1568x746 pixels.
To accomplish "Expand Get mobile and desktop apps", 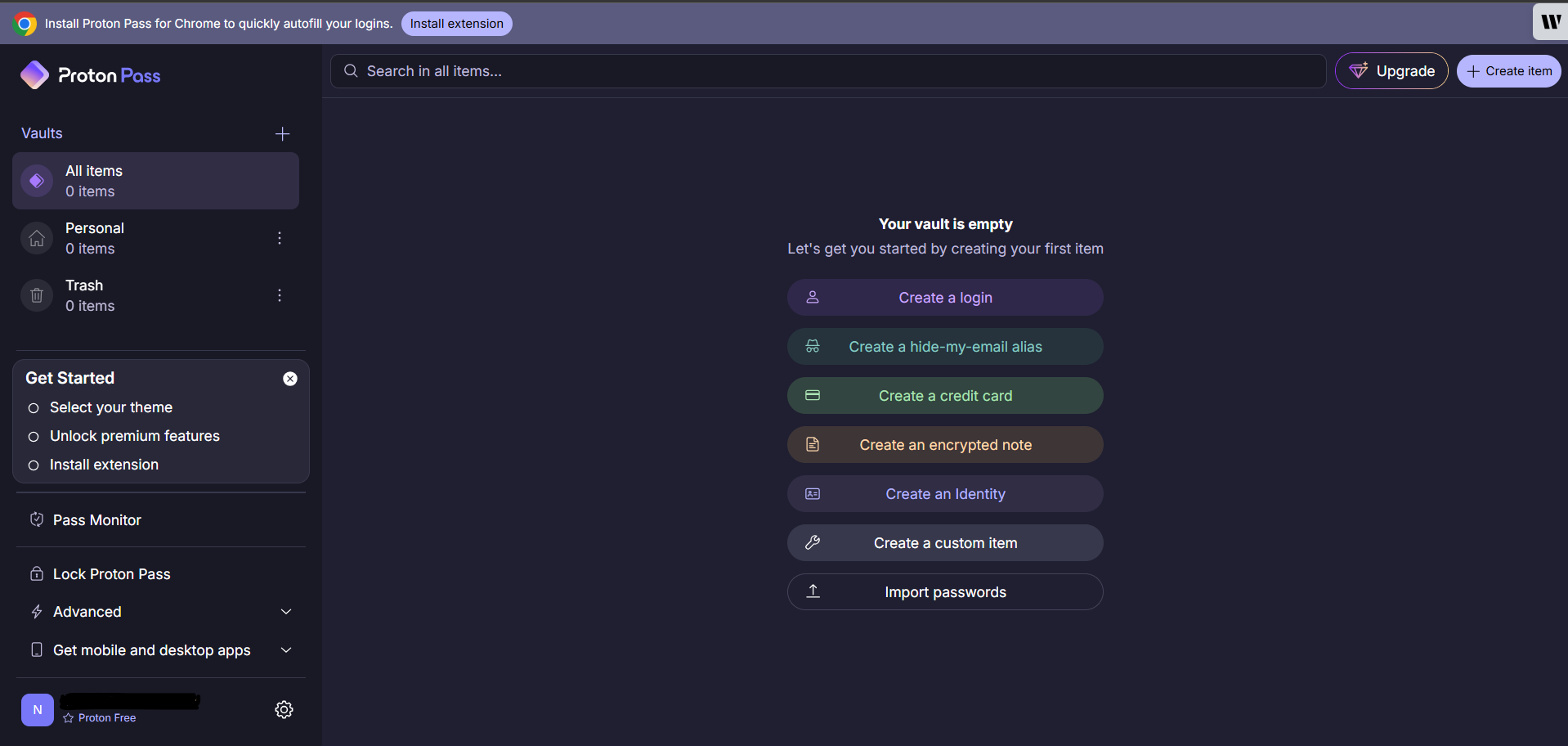I will click(160, 650).
